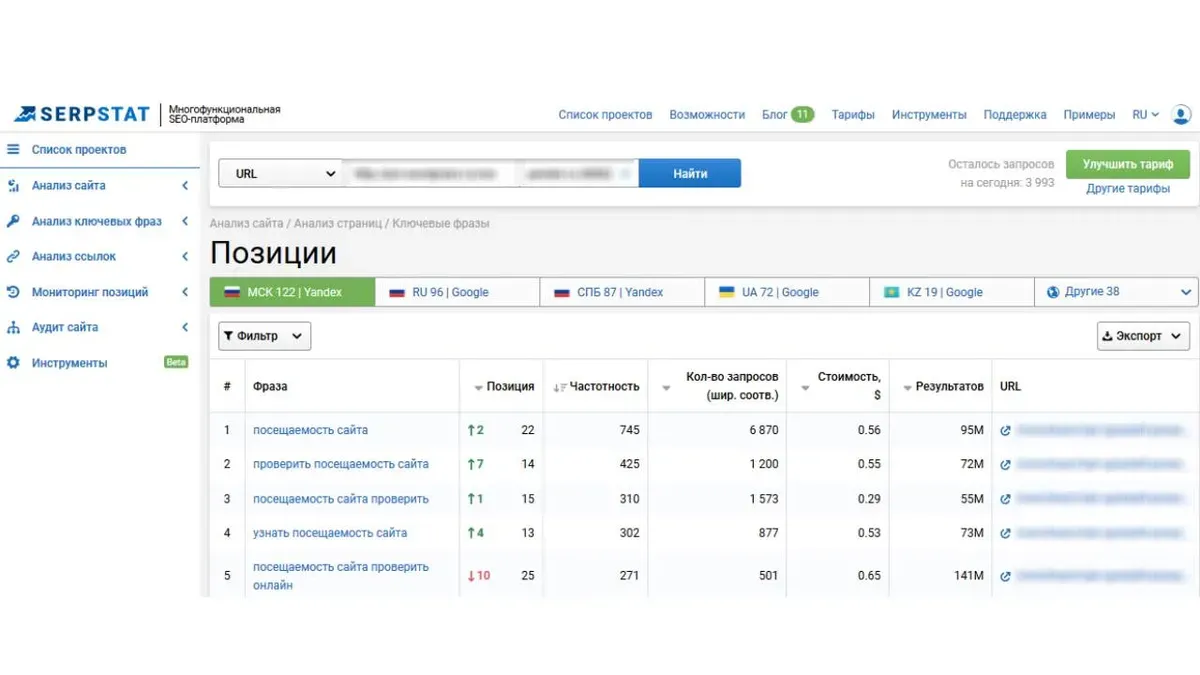Open Поддержка in top navigation

pos(1015,115)
